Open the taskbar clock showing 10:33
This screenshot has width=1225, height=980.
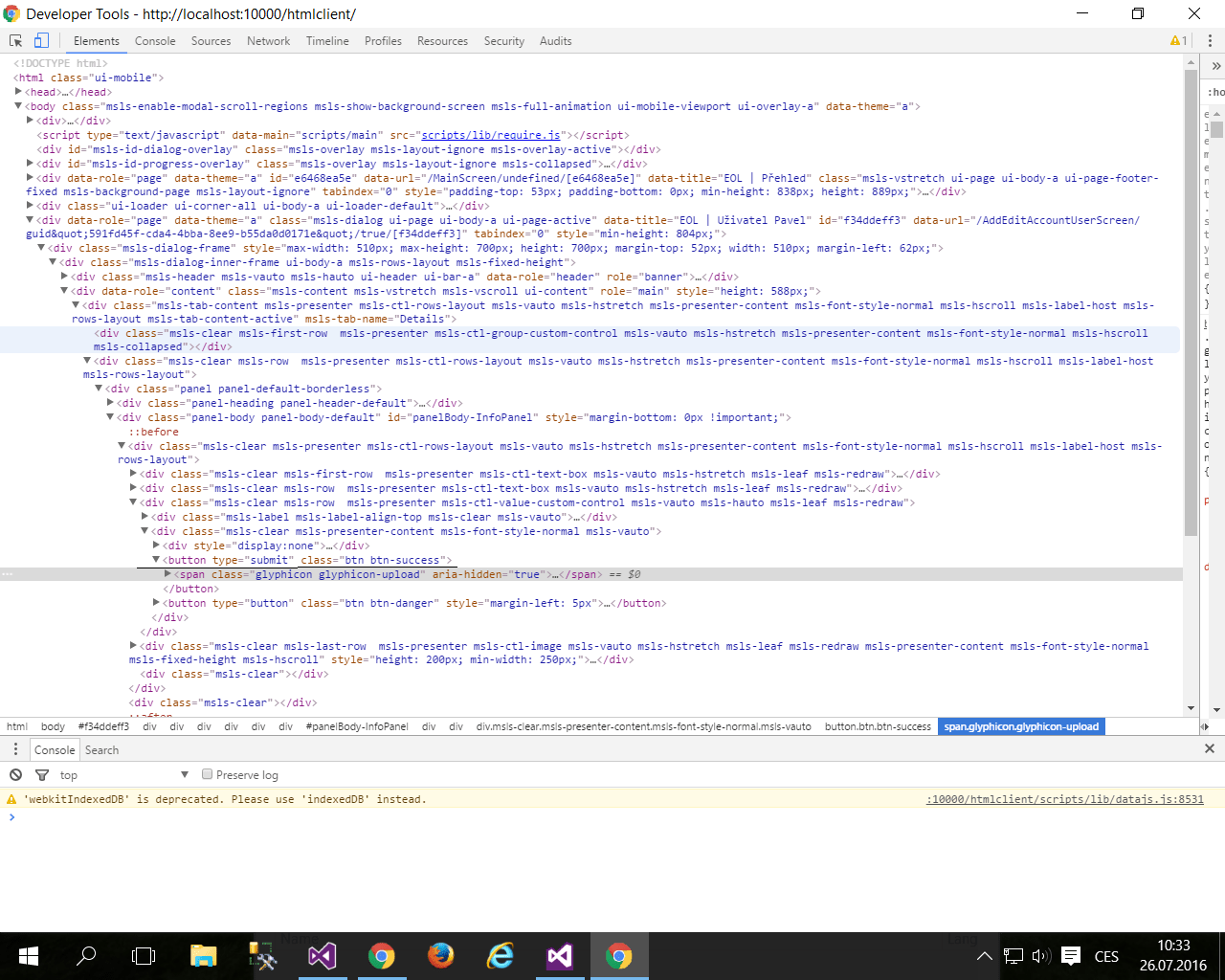click(1173, 956)
